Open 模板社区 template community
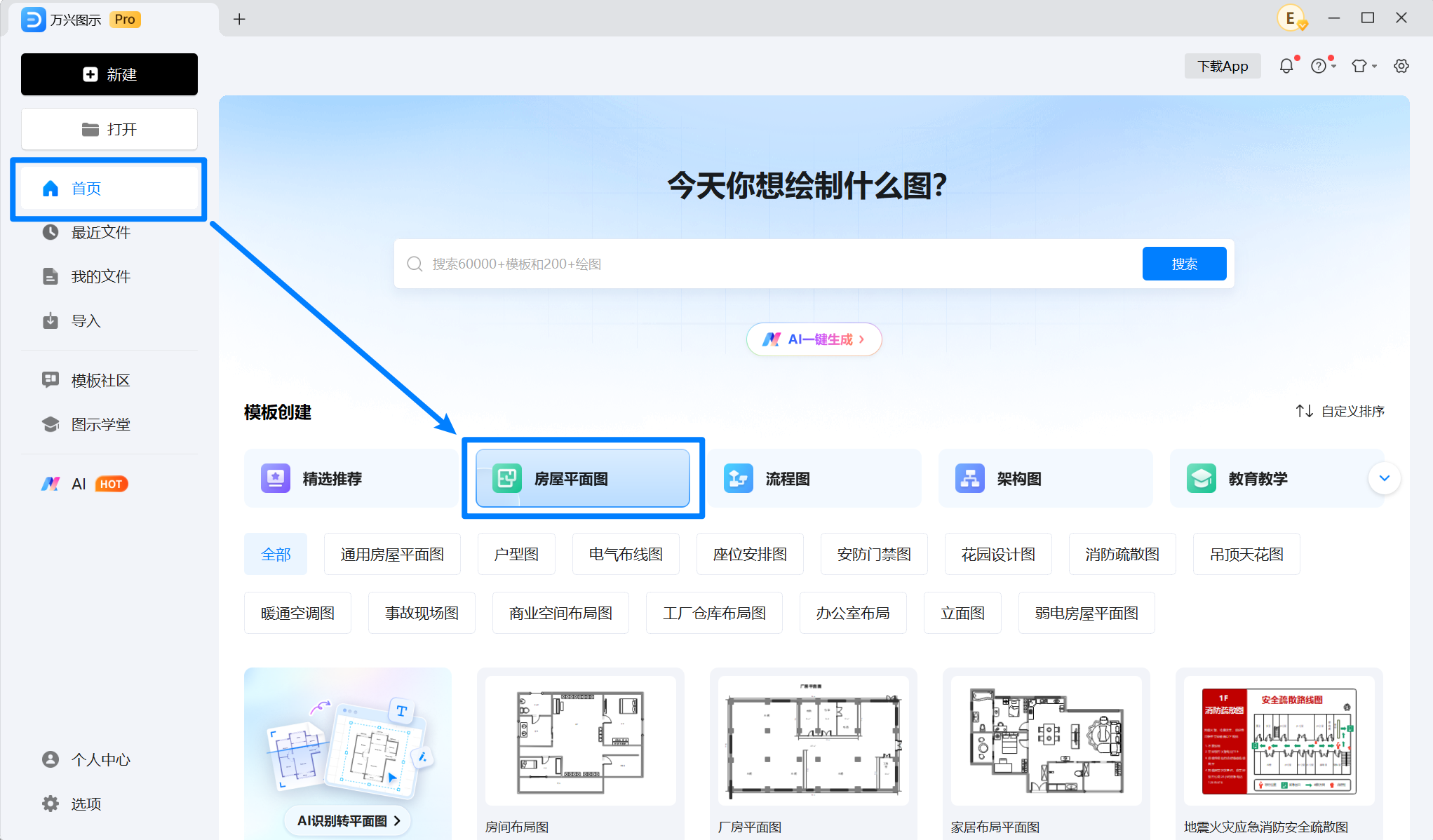1433x840 pixels. pos(109,380)
